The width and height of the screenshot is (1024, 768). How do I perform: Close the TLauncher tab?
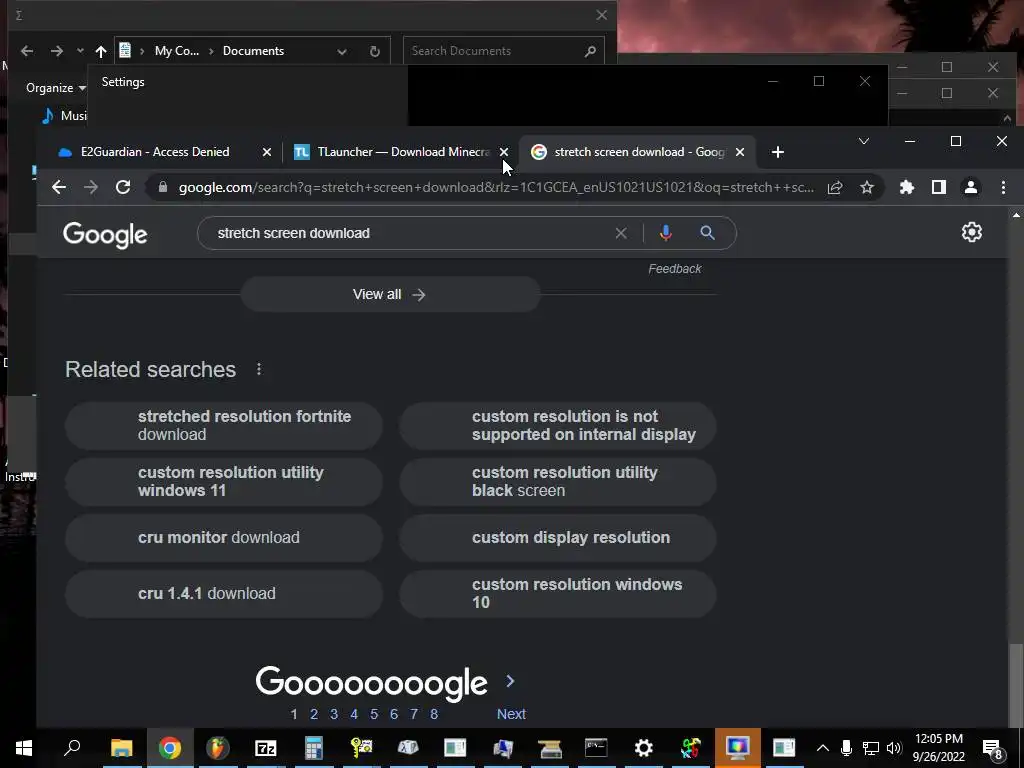coord(504,152)
